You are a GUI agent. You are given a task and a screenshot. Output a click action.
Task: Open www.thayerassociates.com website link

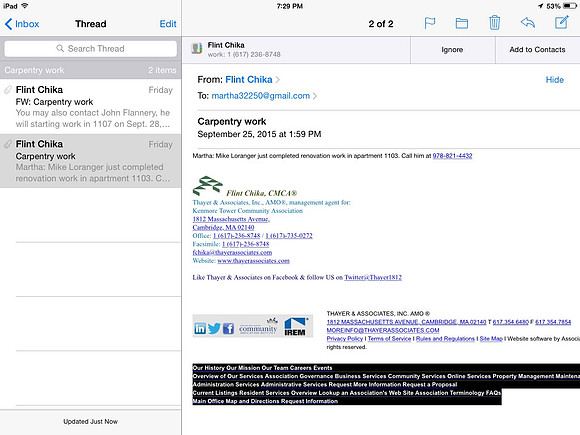coord(253,261)
